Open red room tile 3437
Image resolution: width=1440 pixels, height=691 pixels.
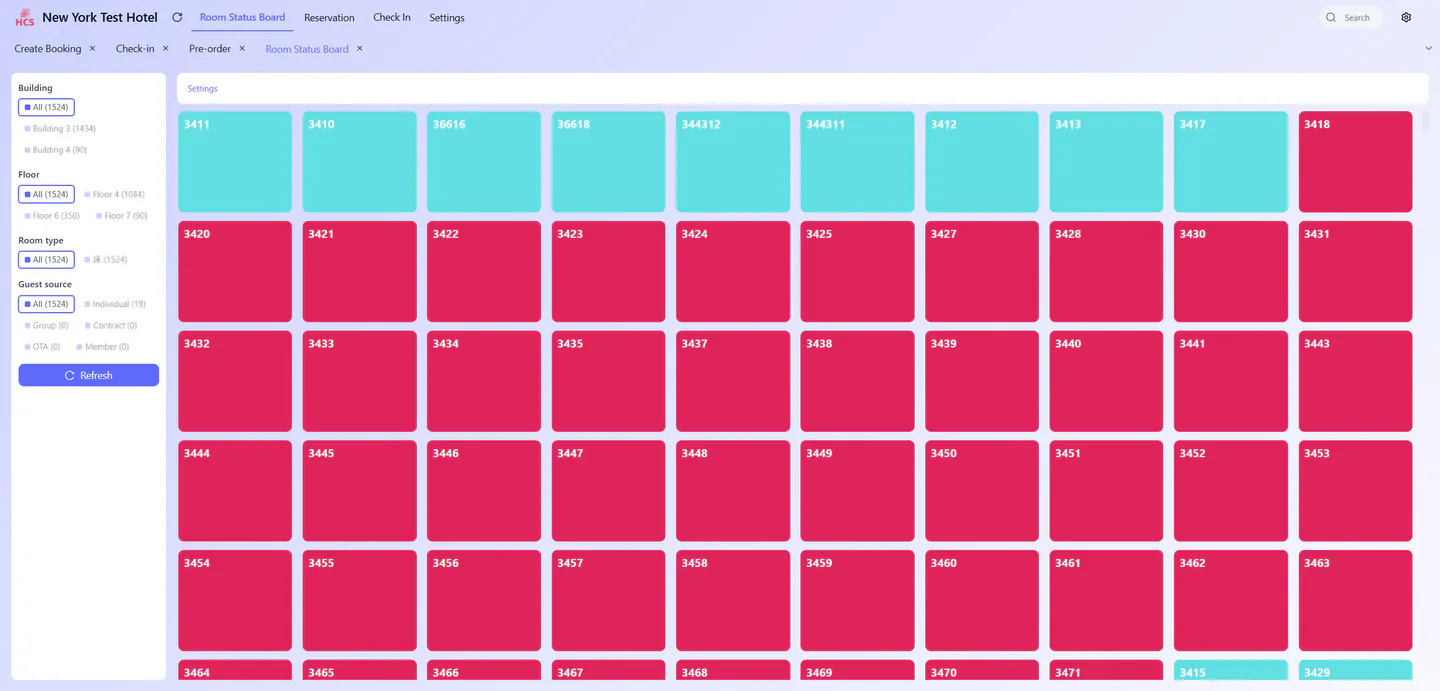click(x=733, y=381)
